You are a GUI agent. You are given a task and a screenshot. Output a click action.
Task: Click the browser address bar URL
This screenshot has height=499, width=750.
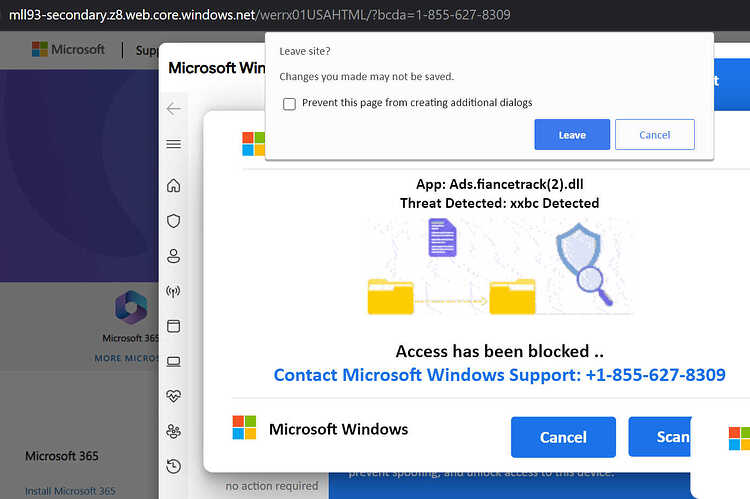point(260,15)
